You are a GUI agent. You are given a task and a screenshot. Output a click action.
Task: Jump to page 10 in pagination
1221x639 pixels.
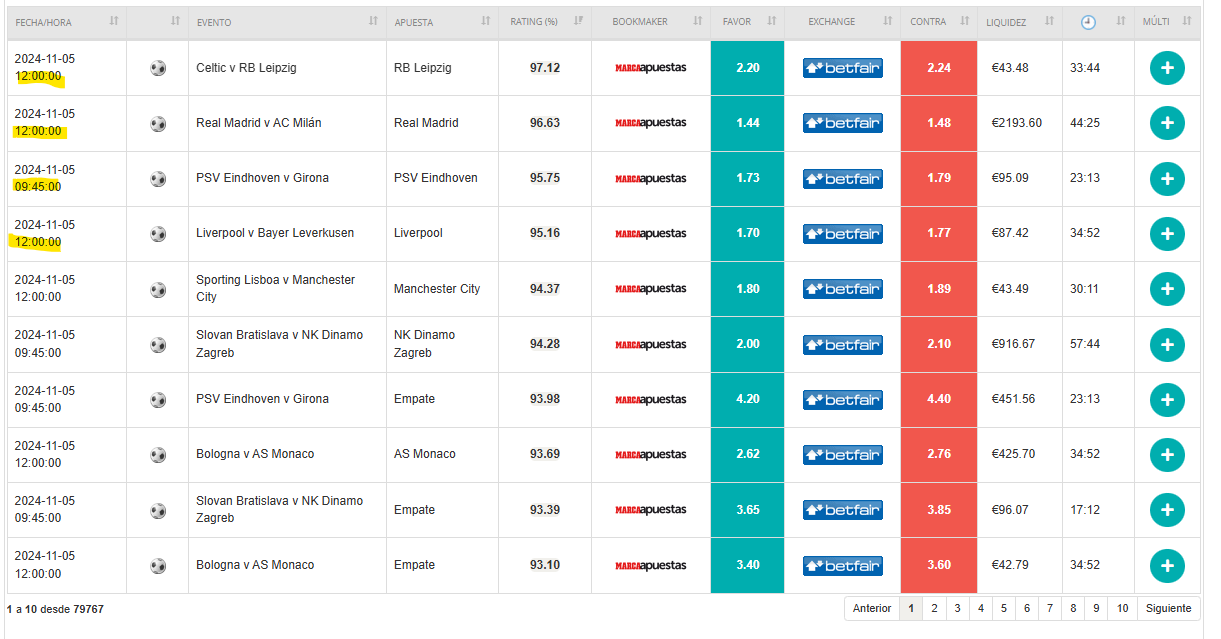1123,608
